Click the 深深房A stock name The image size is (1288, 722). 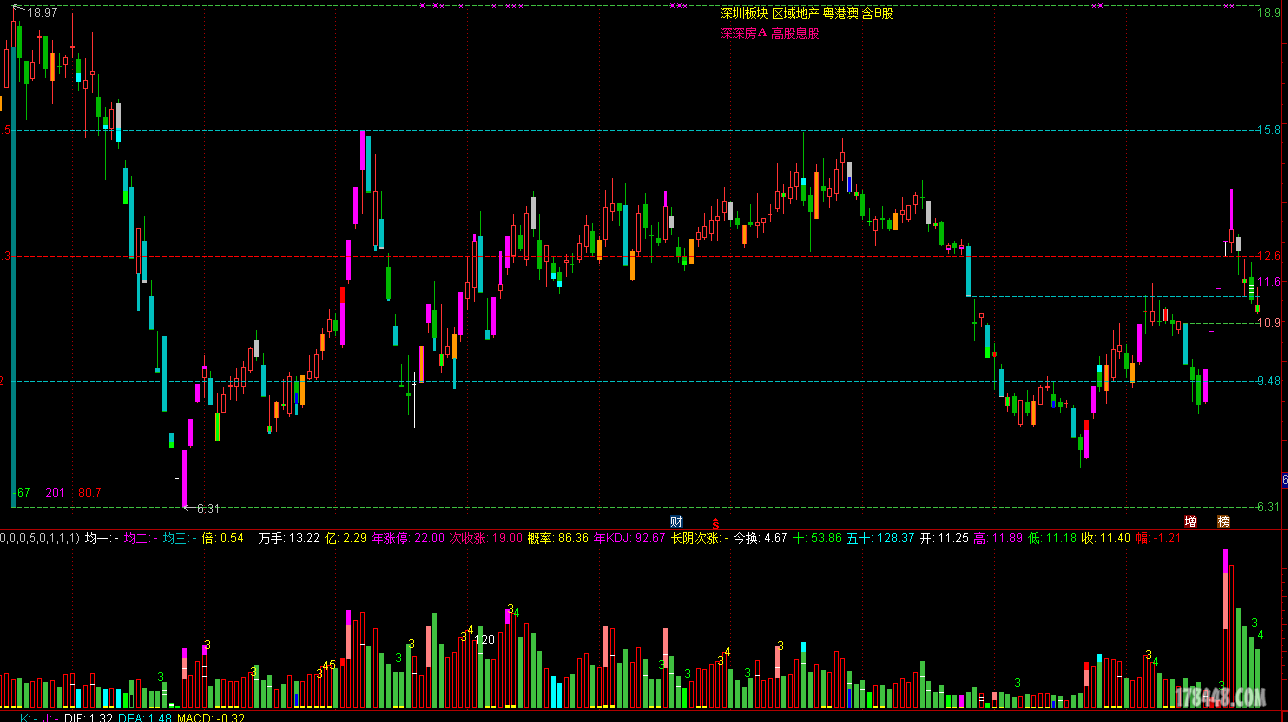pos(743,33)
